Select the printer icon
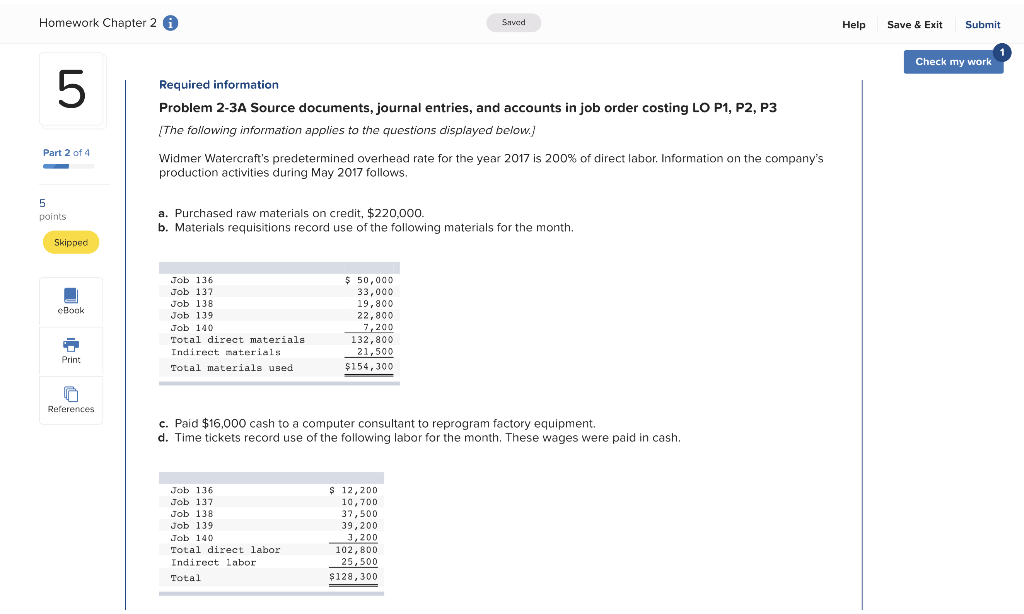This screenshot has height=614, width=1024. click(70, 343)
